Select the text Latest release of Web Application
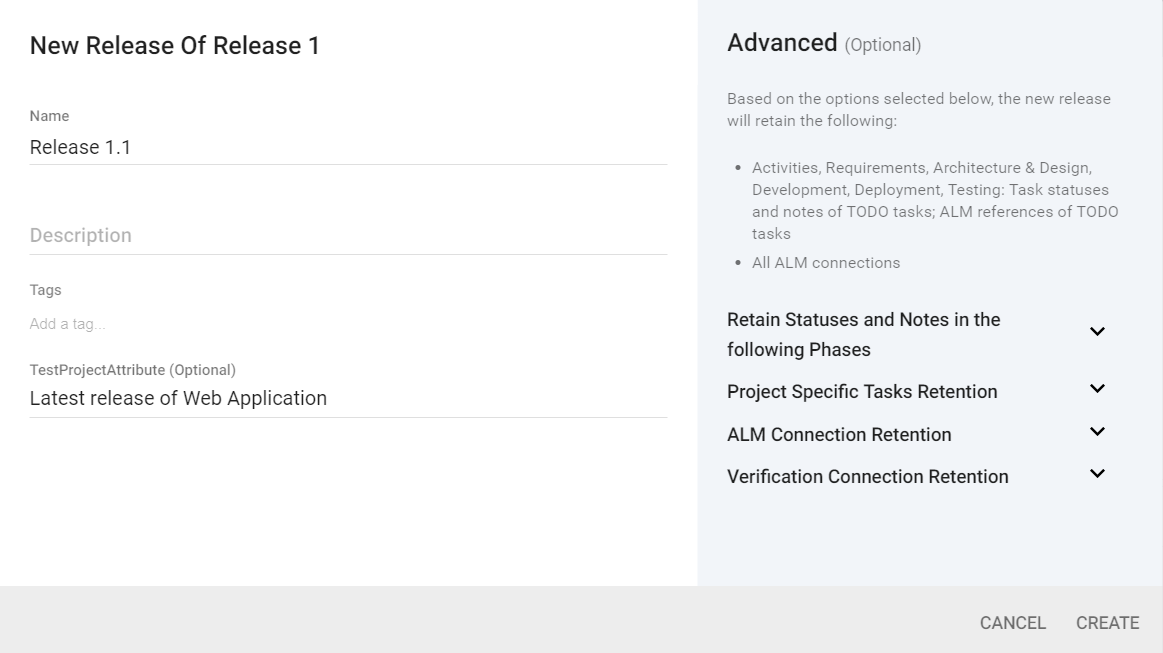Screen dimensions: 1163x653 [x=176, y=398]
